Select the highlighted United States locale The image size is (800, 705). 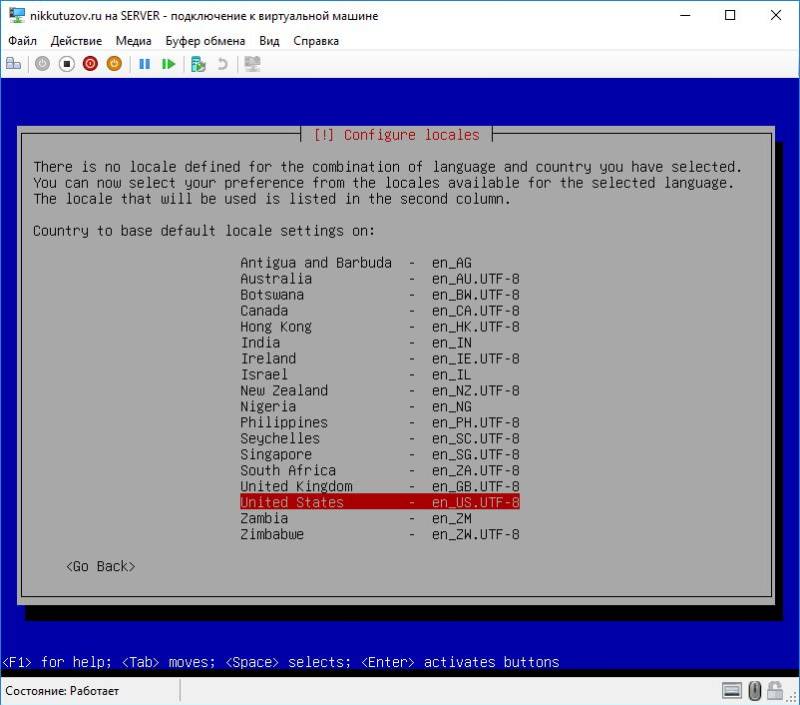pos(380,502)
